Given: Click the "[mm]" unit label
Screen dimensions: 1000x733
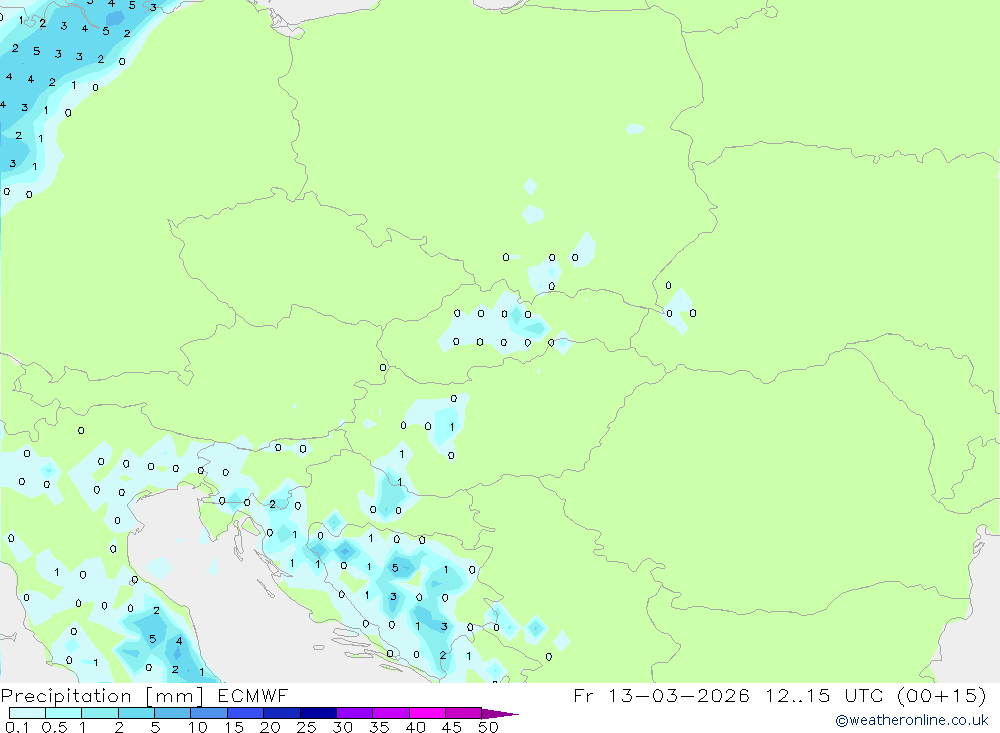Looking at the screenshot, I should (175, 696).
